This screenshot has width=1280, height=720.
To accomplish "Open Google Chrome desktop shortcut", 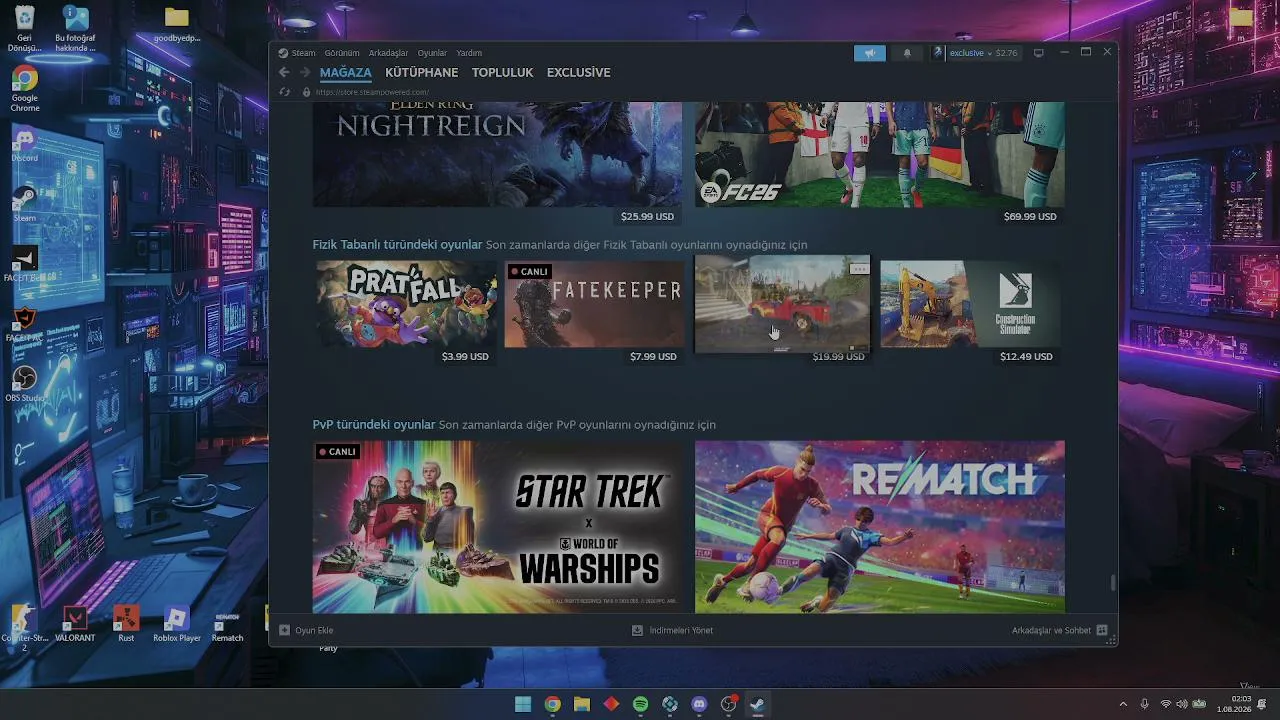I will tap(25, 88).
